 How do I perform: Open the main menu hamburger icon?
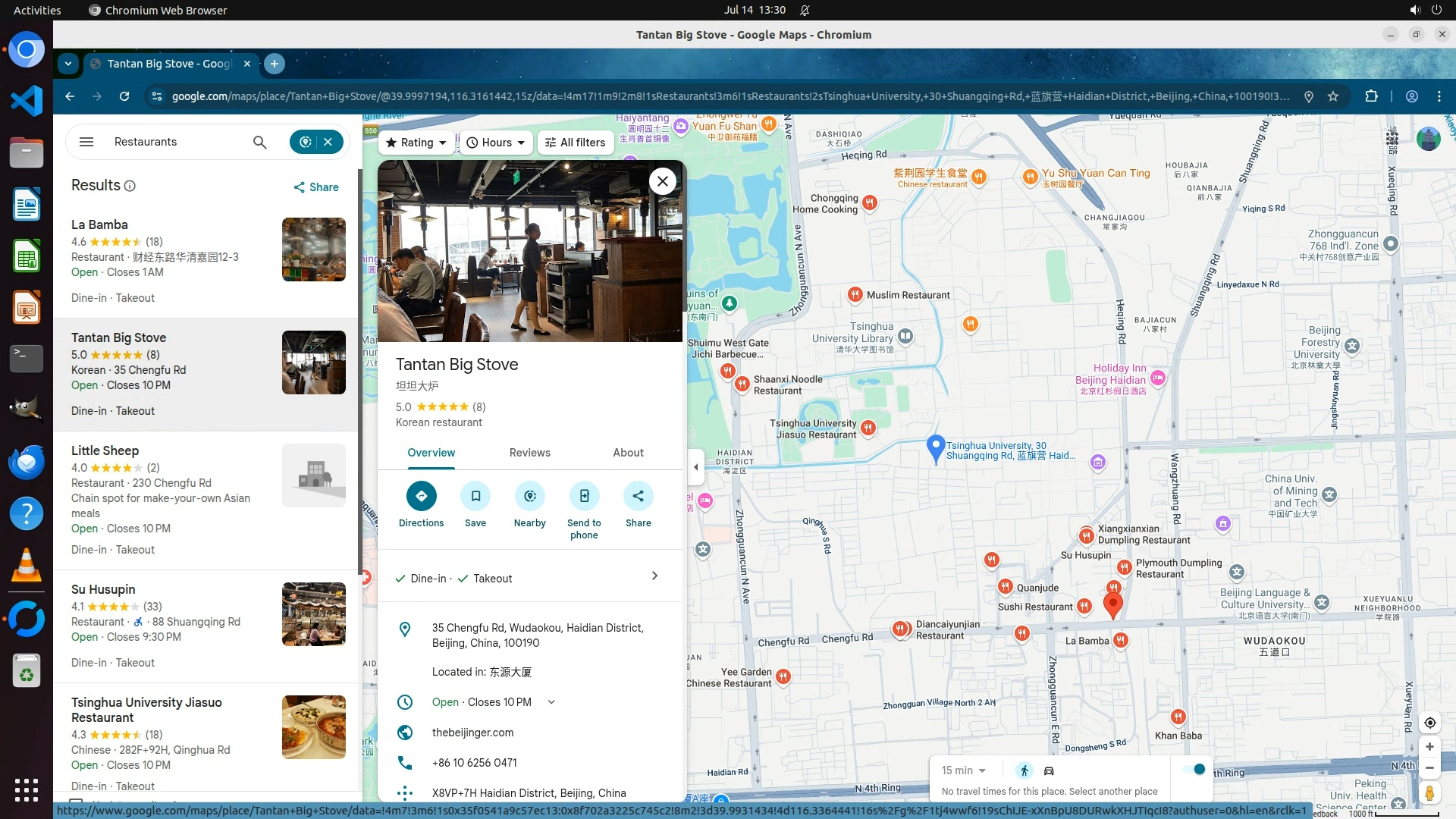coord(86,142)
